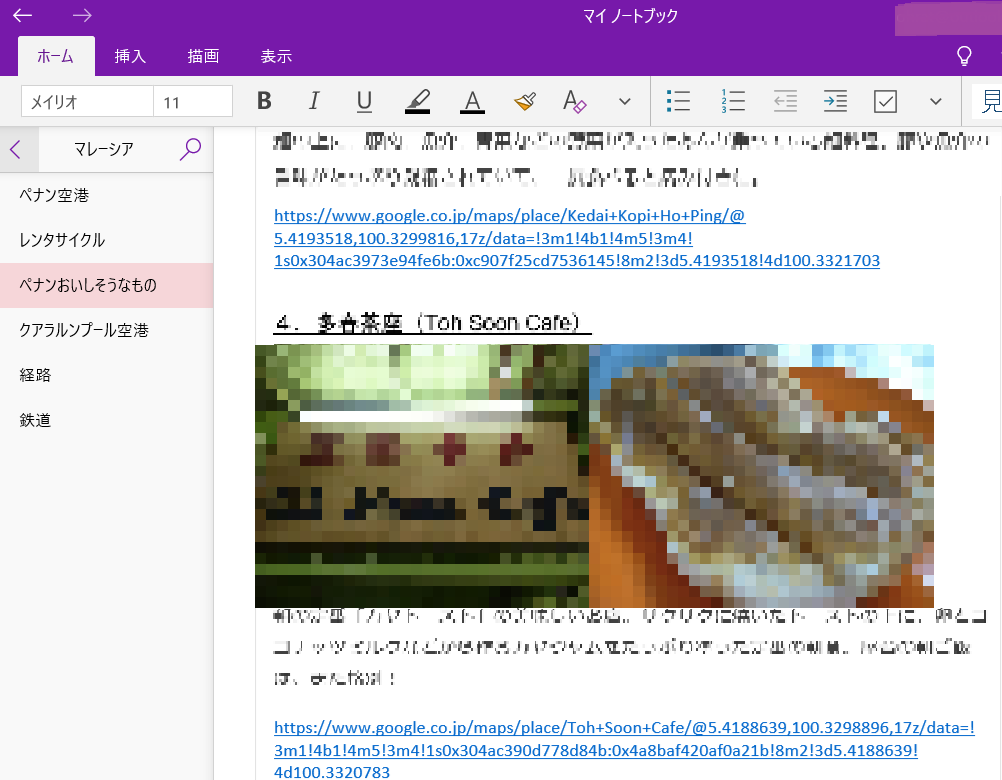
Task: Switch to the 挿入 tab
Action: pos(130,56)
